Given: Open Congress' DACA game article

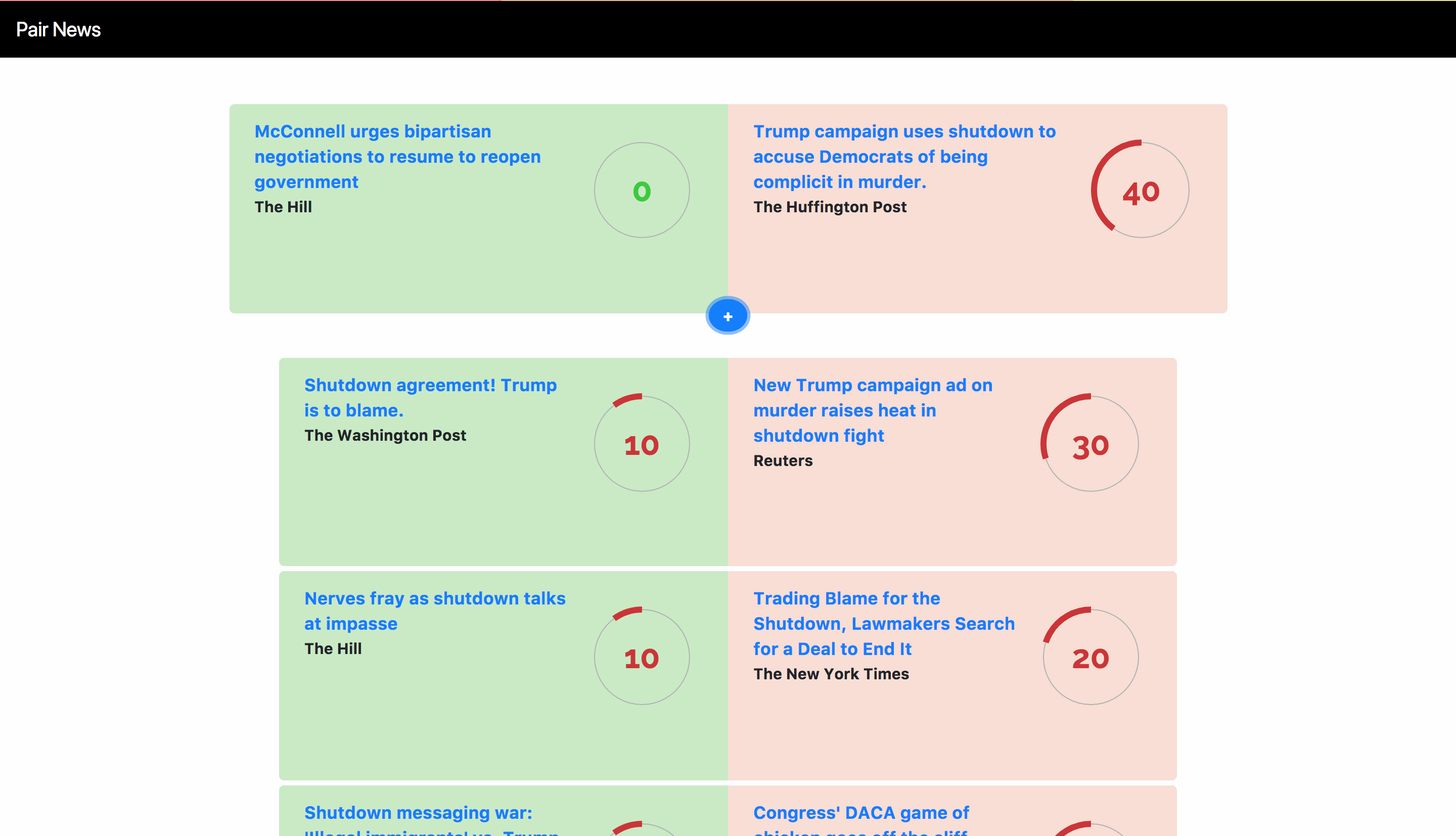Looking at the screenshot, I should click(x=860, y=813).
